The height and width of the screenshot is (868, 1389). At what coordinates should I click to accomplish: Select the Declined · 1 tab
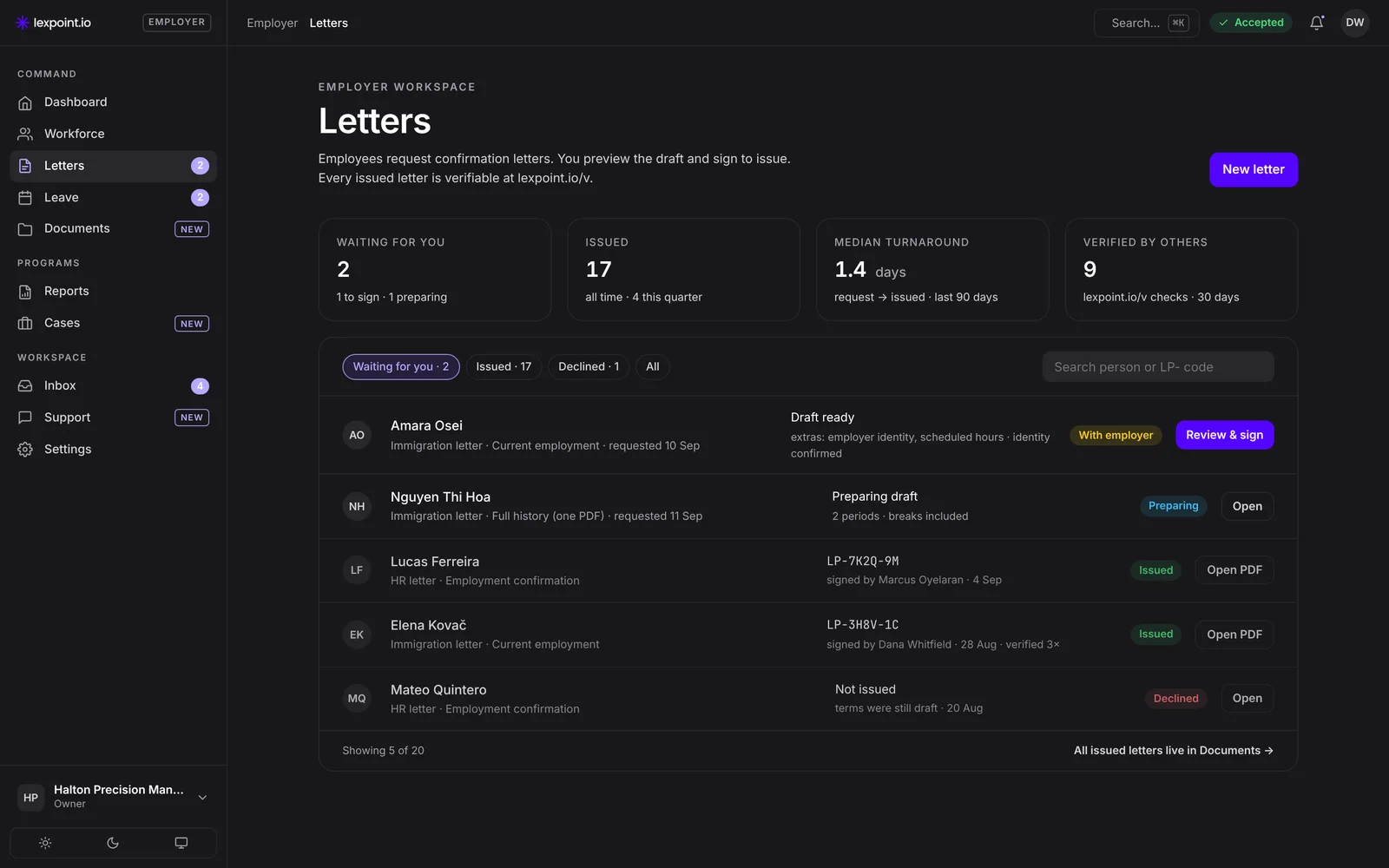click(x=589, y=366)
